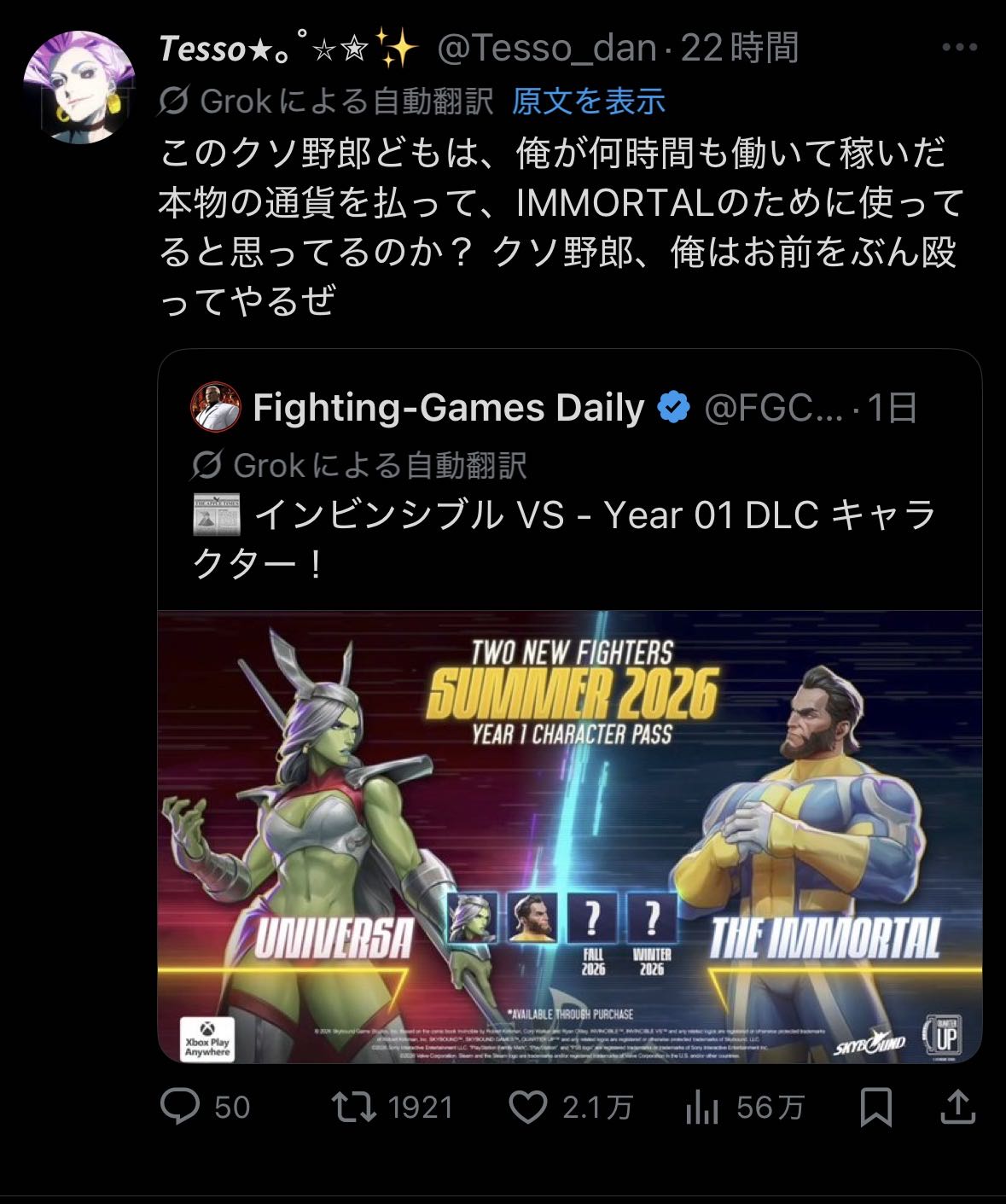Open the @Tesso_dan handle
Screen dimensions: 1006x1204
click(x=546, y=49)
